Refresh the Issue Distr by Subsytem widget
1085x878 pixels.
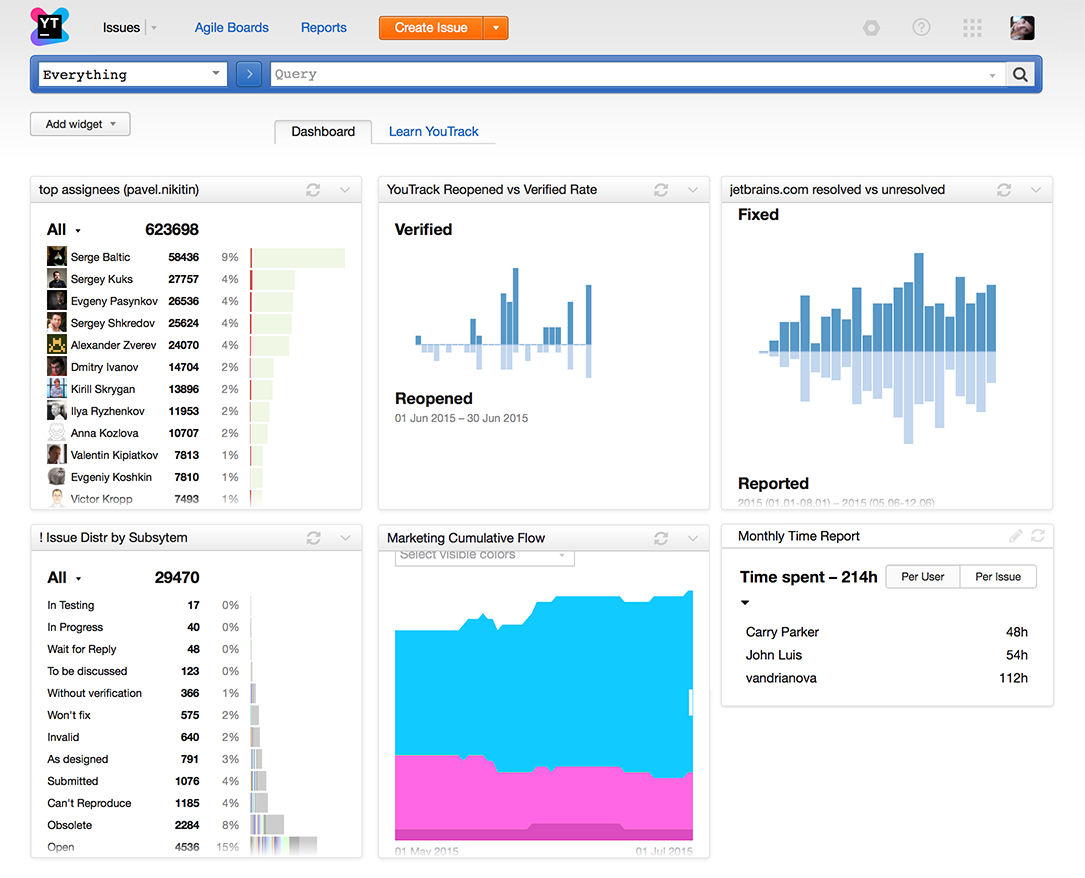313,538
